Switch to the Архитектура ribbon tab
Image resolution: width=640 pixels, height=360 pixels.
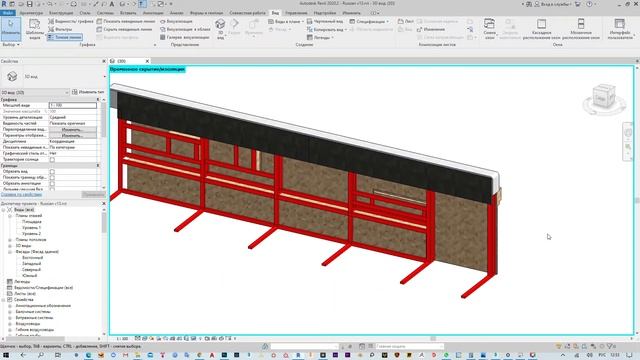pos(31,13)
